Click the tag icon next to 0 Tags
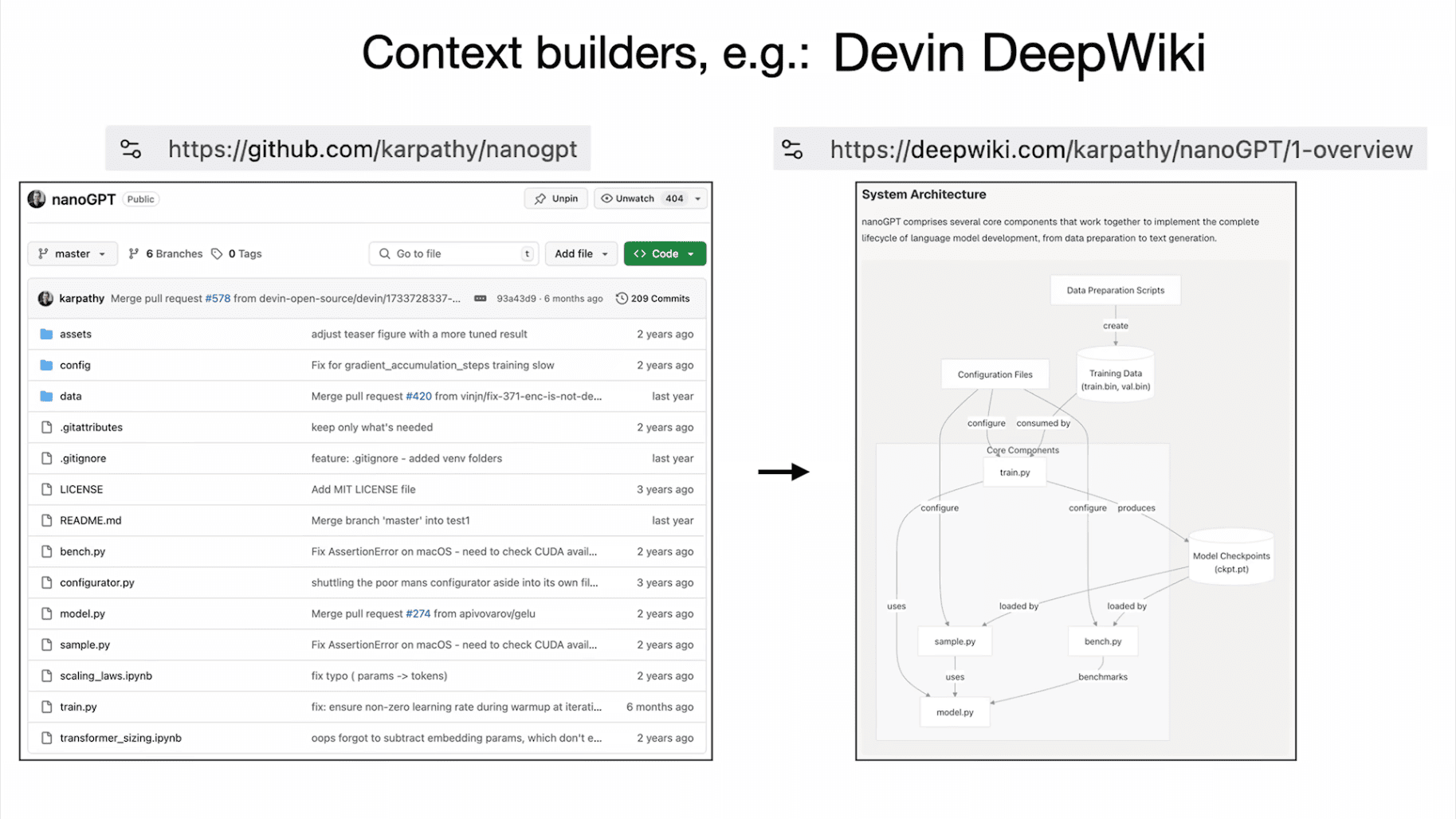 [217, 253]
